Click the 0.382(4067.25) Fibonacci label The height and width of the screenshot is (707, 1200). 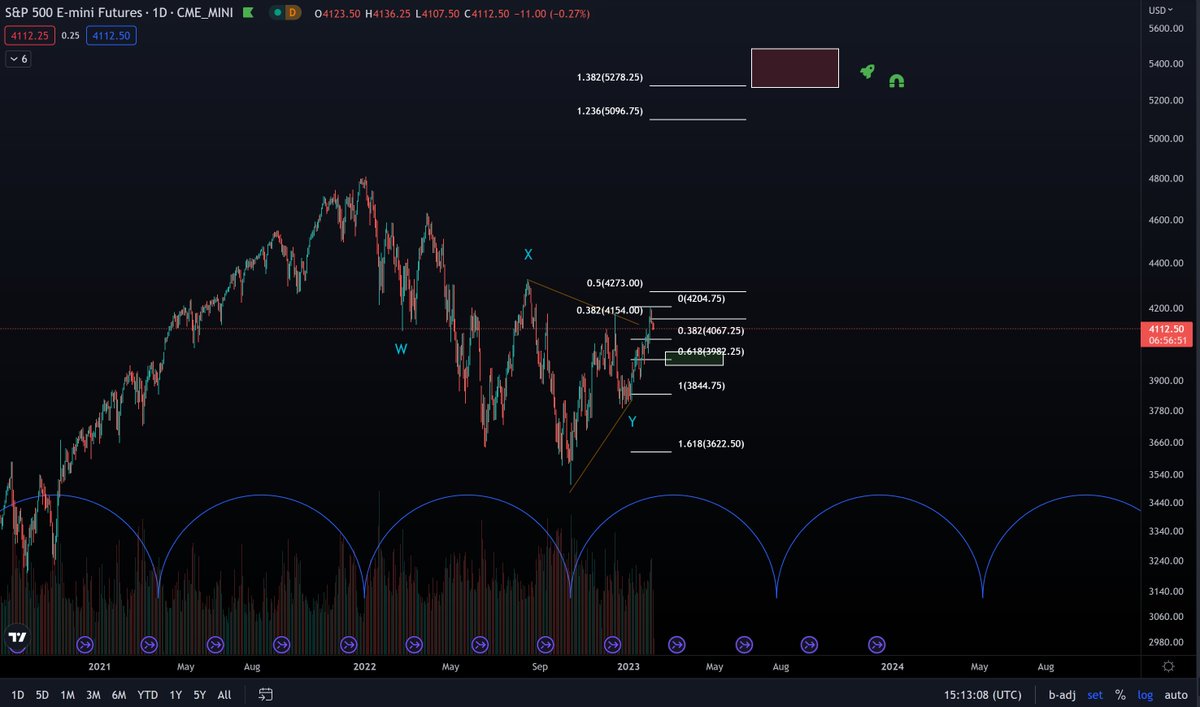(711, 330)
